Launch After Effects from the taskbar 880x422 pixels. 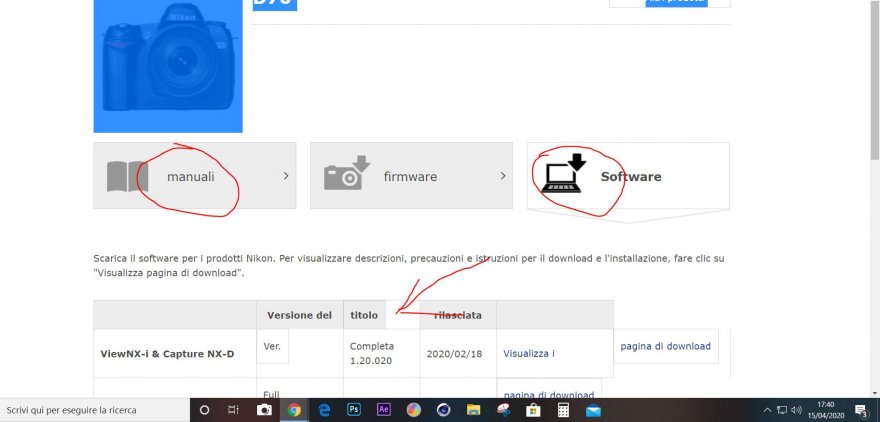(383, 410)
